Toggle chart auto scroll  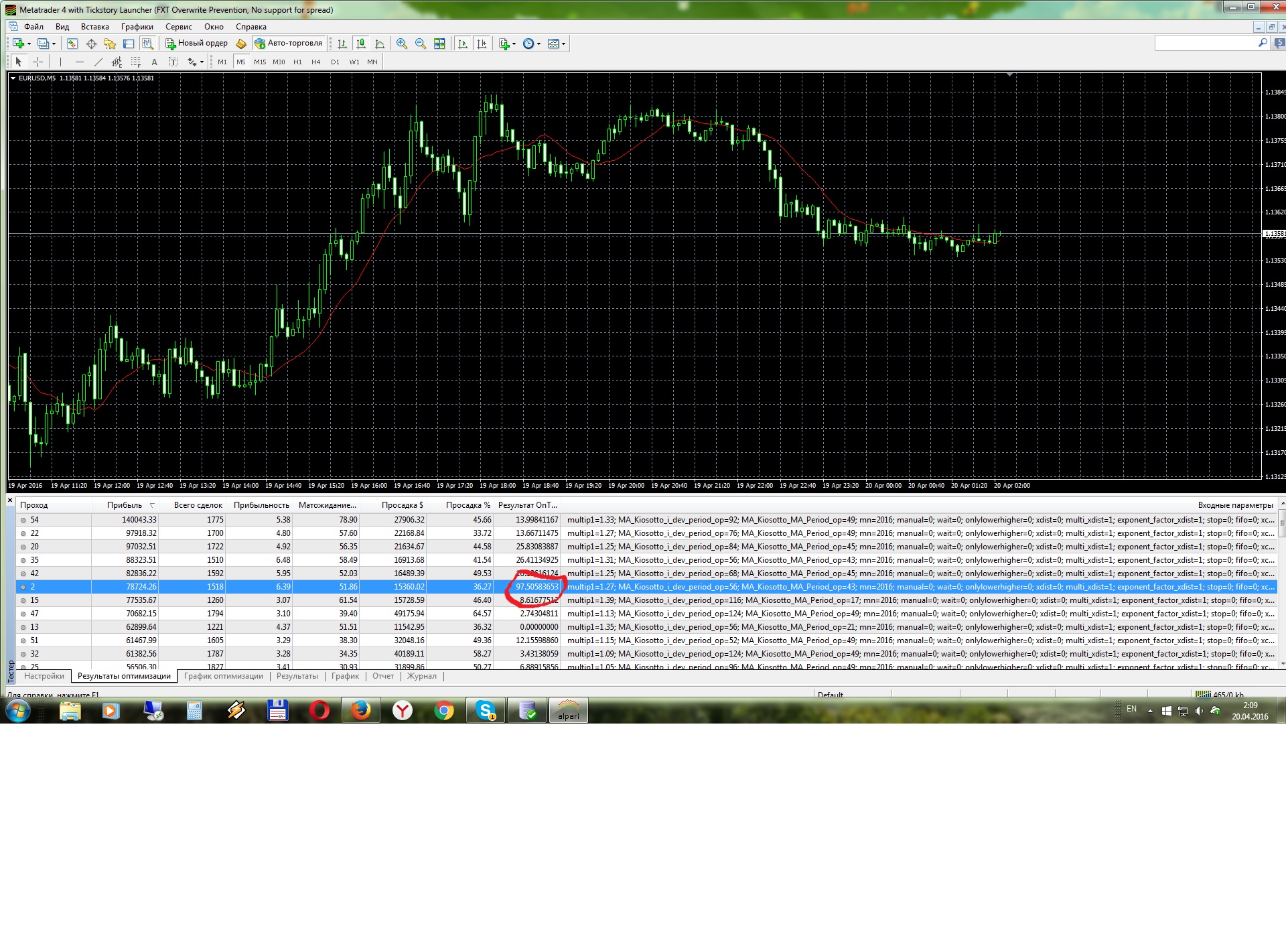463,44
